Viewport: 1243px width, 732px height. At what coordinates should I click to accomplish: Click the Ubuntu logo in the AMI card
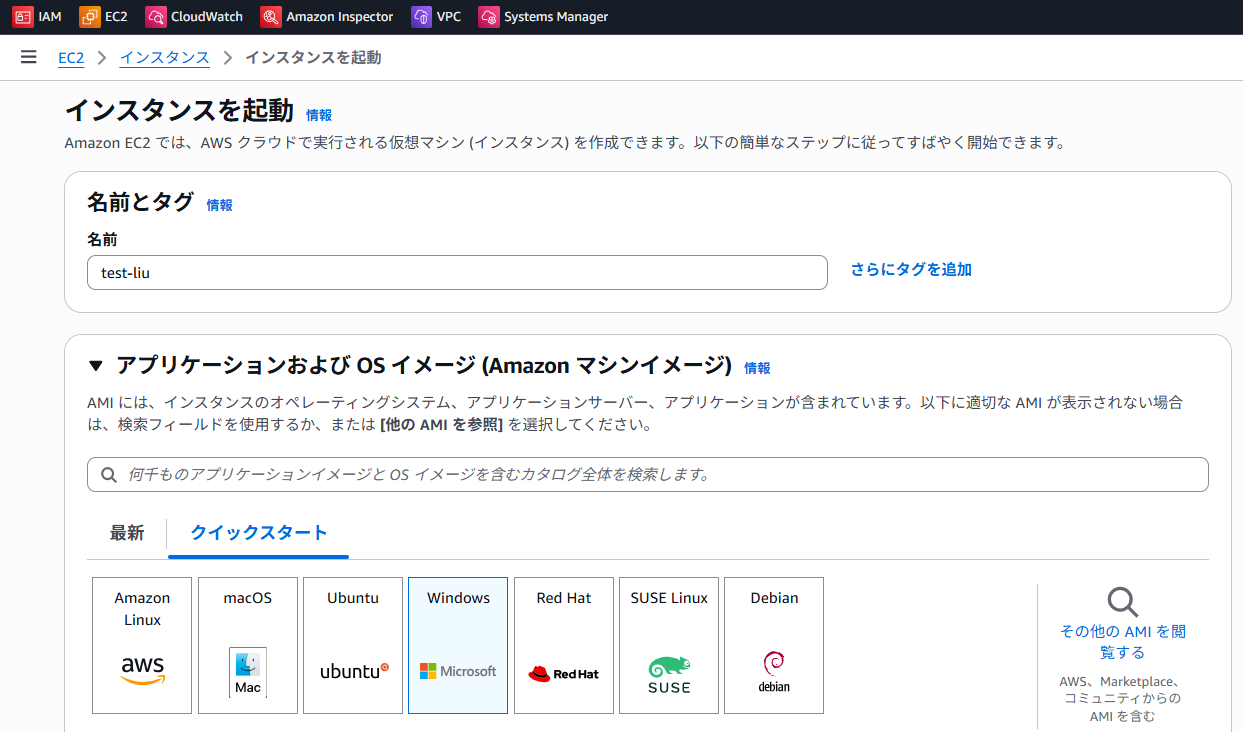[352, 670]
